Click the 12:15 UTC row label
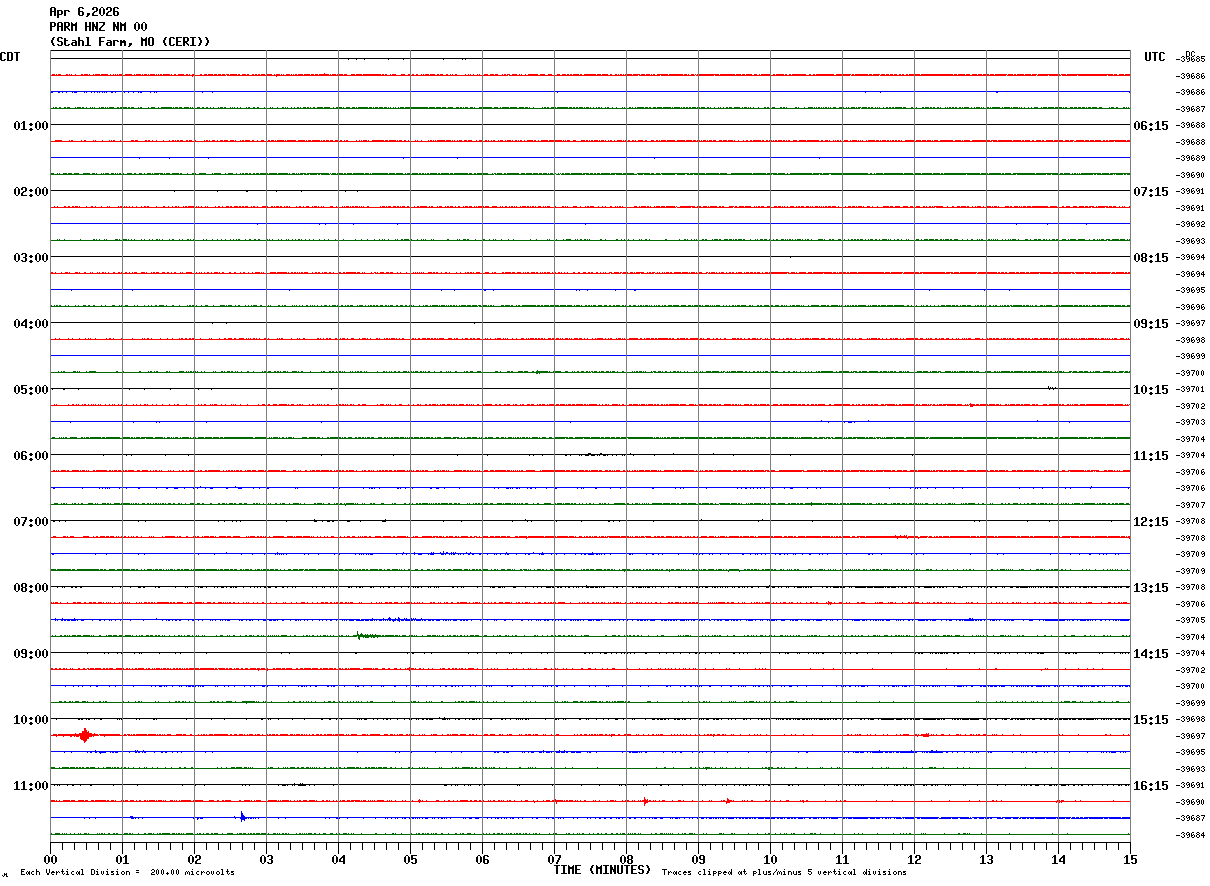 click(1151, 521)
